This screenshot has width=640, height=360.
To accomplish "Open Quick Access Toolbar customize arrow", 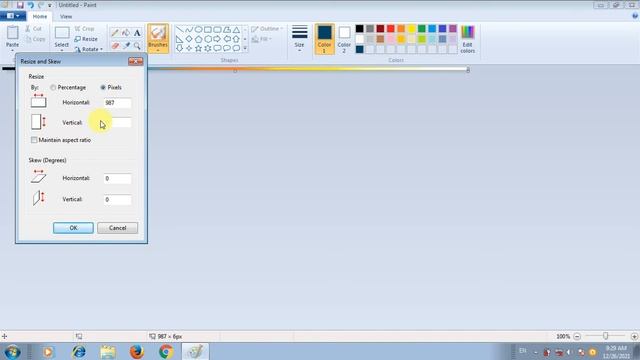I will pyautogui.click(x=49, y=5).
